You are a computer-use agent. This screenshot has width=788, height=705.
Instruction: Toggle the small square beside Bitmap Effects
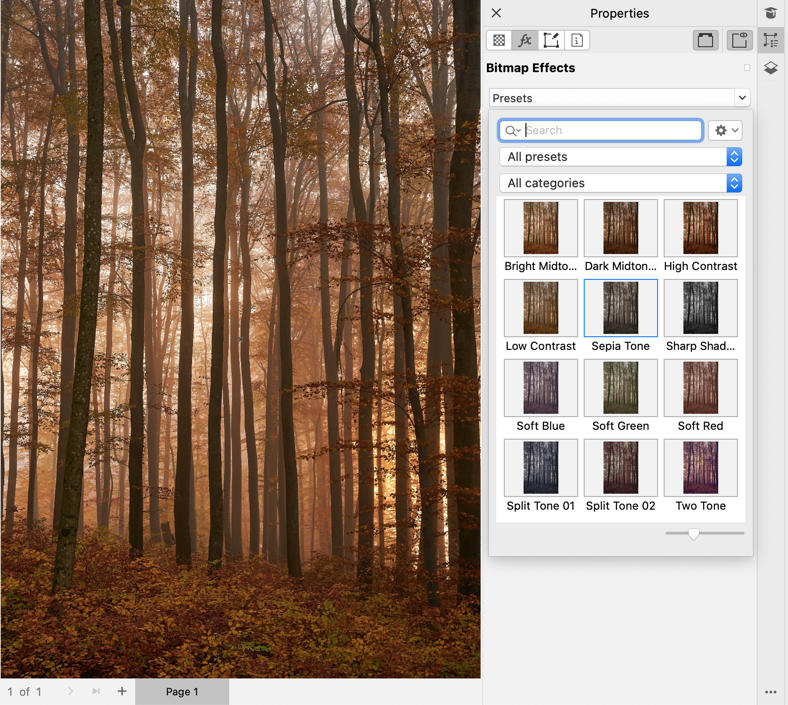pyautogui.click(x=747, y=68)
